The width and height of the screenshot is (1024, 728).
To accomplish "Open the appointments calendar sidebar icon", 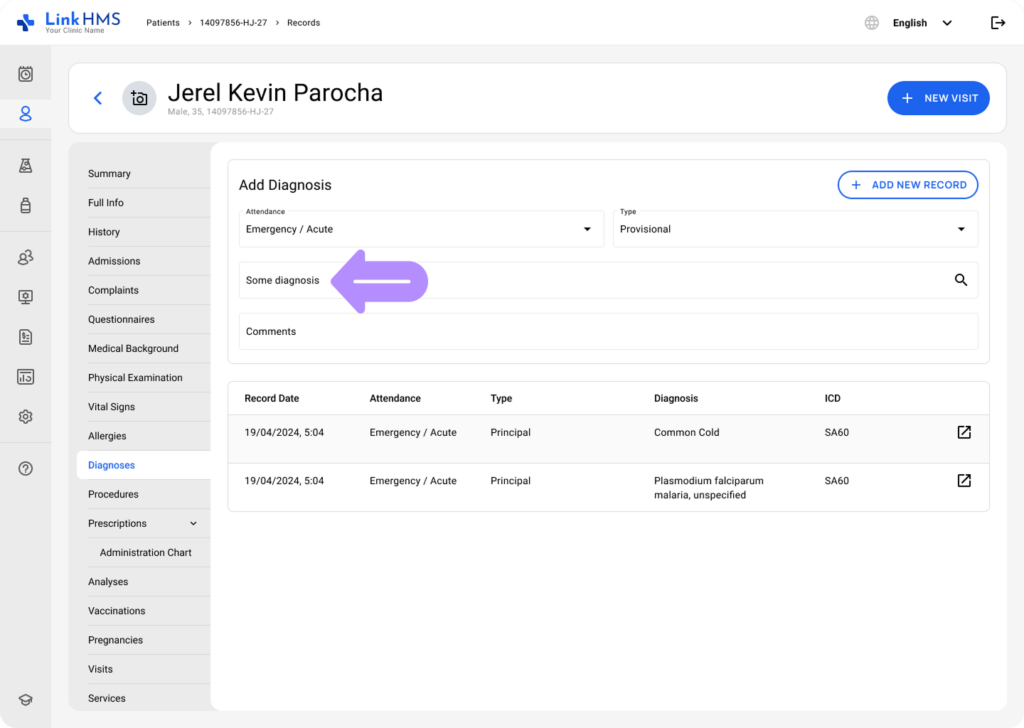I will tap(26, 74).
